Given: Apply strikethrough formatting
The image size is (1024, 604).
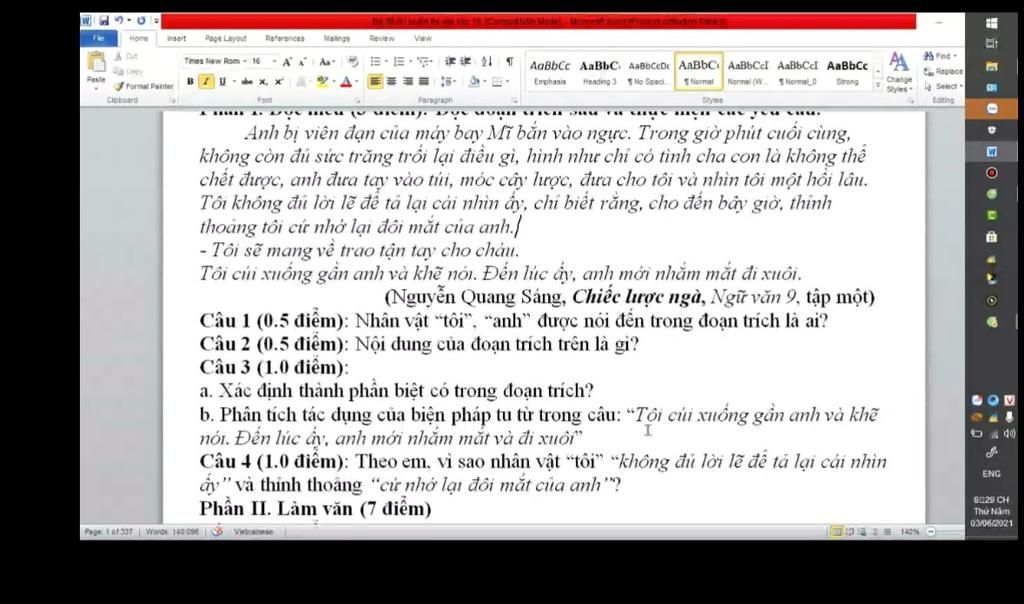Looking at the screenshot, I should click(247, 82).
